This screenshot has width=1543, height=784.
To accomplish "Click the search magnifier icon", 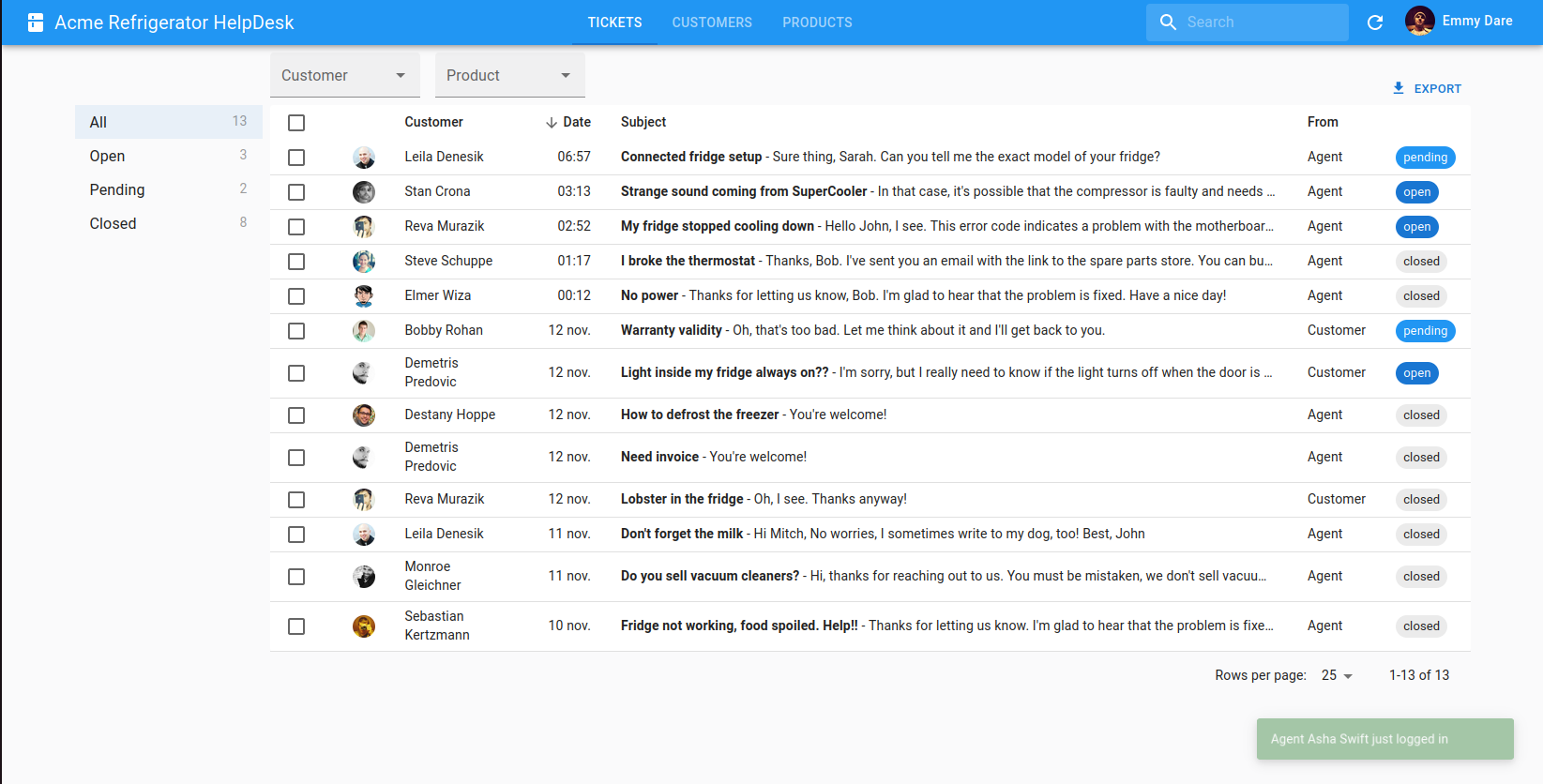I will [1168, 23].
